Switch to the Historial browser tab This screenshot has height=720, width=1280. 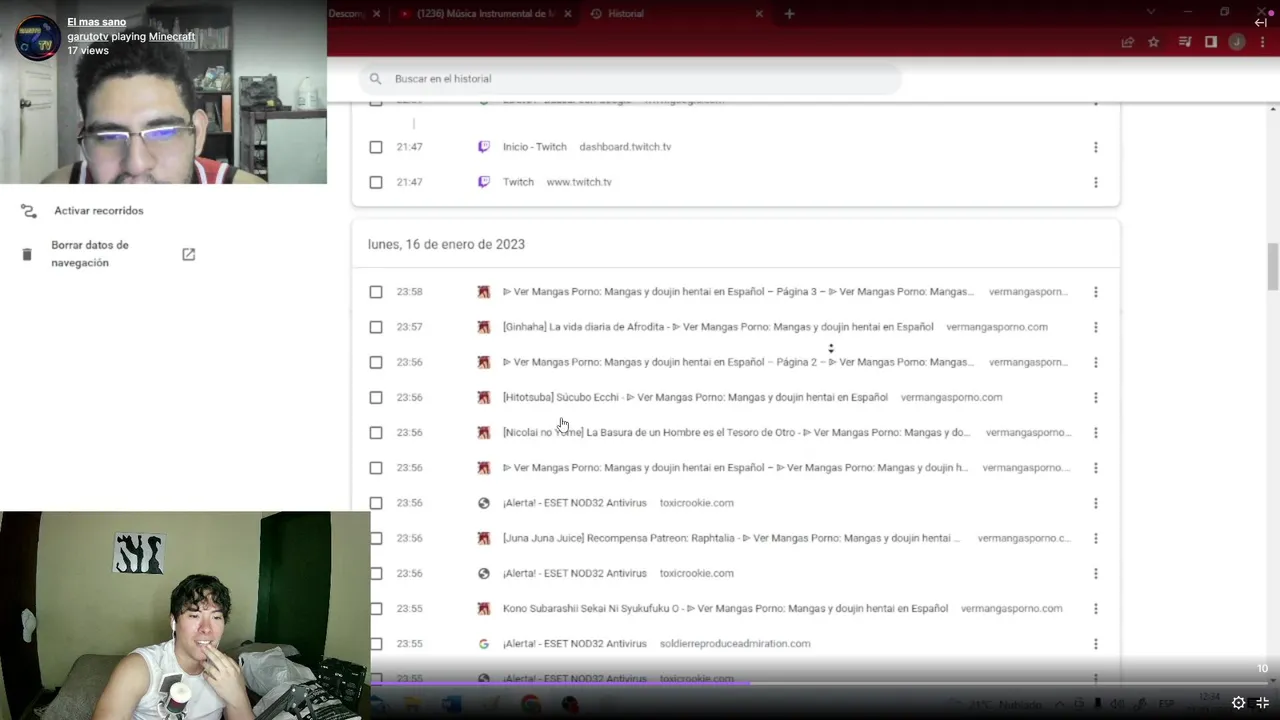coord(676,14)
